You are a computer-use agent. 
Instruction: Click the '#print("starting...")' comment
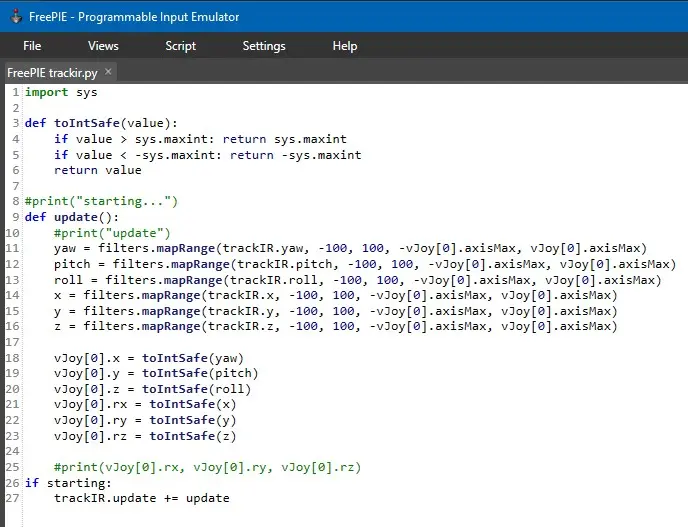[101, 201]
